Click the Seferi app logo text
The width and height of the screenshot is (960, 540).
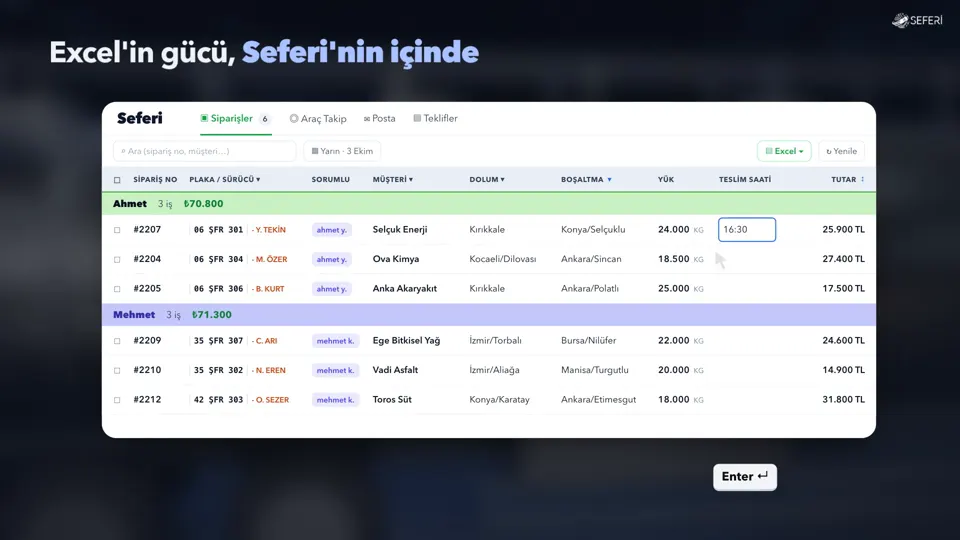click(140, 118)
